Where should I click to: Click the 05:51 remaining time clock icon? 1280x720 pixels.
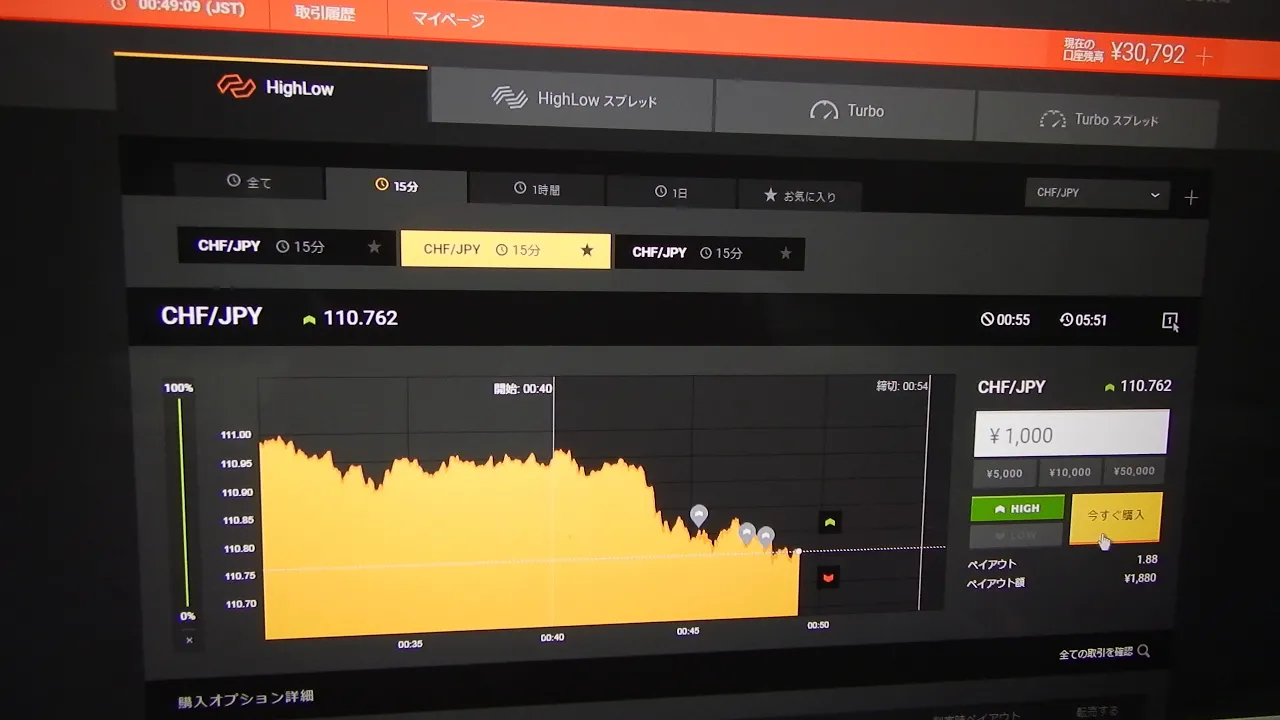(1066, 320)
